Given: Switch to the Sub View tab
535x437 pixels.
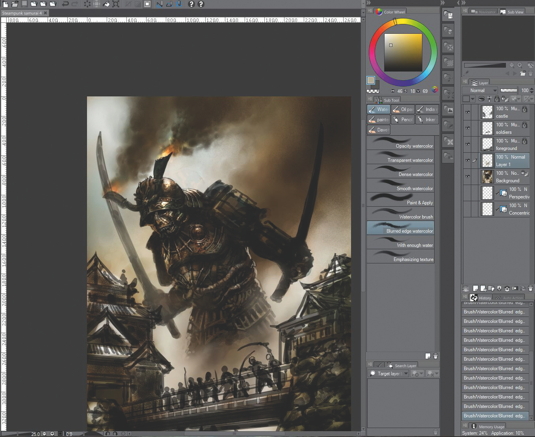Looking at the screenshot, I should (512, 12).
